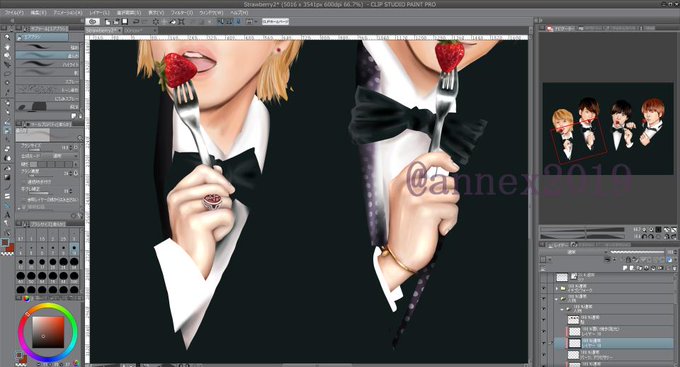Click the Save icon in command bar
The height and width of the screenshot is (367, 680).
125,21
